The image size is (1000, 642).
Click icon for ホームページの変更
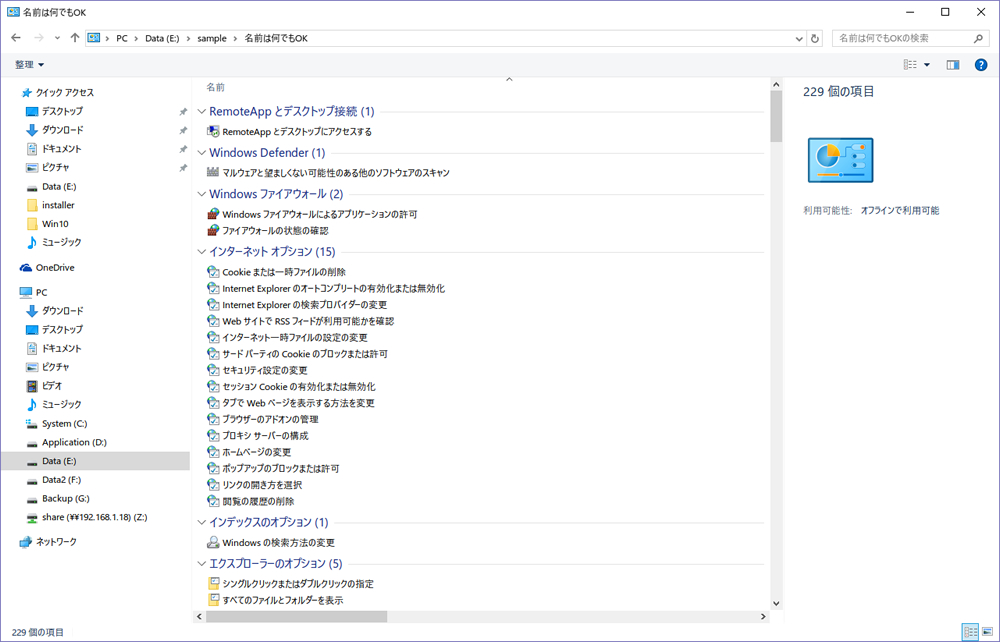pos(213,452)
